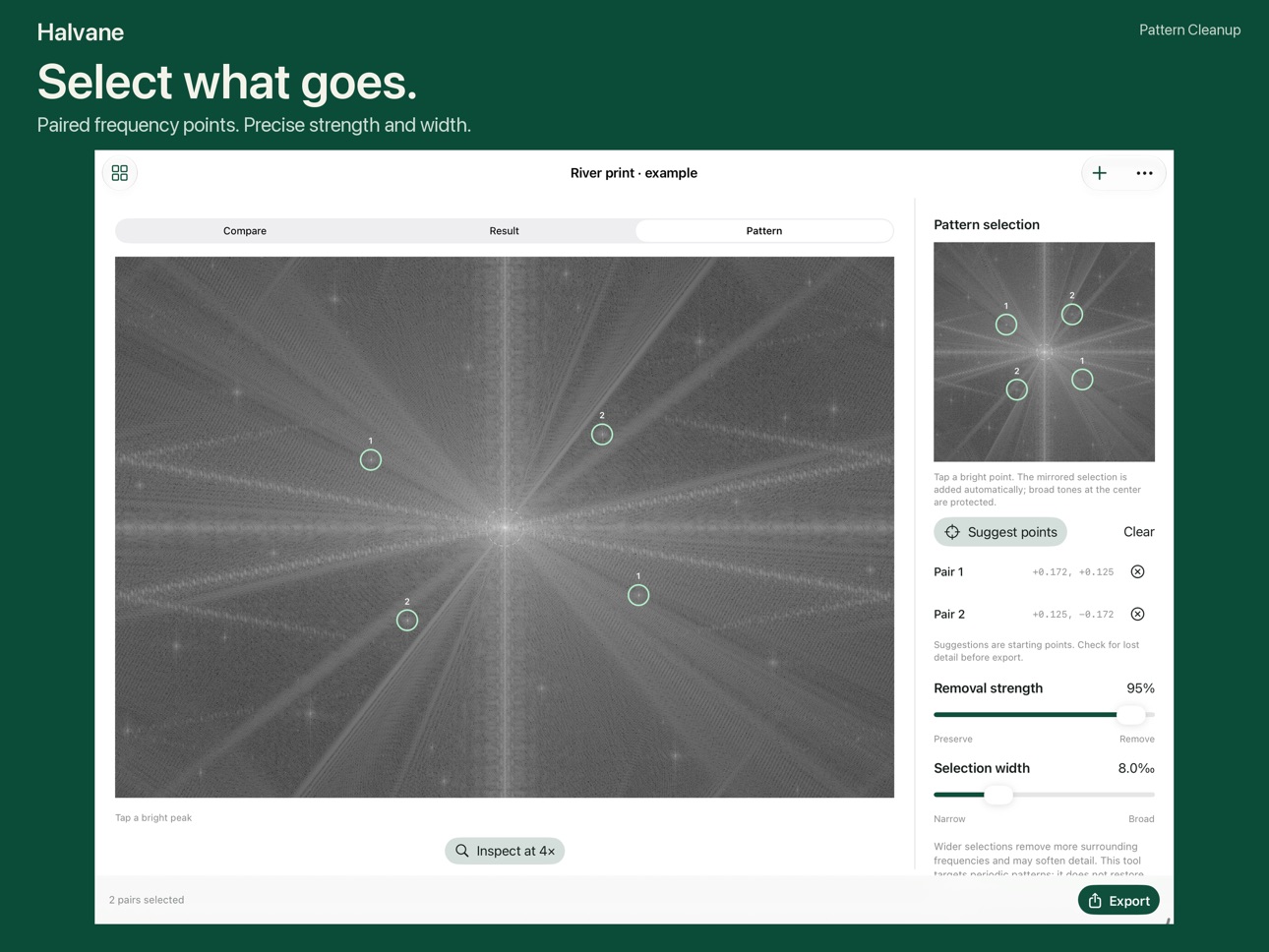Adjust the Selection width slider handle
The height and width of the screenshot is (952, 1269).
pos(998,795)
